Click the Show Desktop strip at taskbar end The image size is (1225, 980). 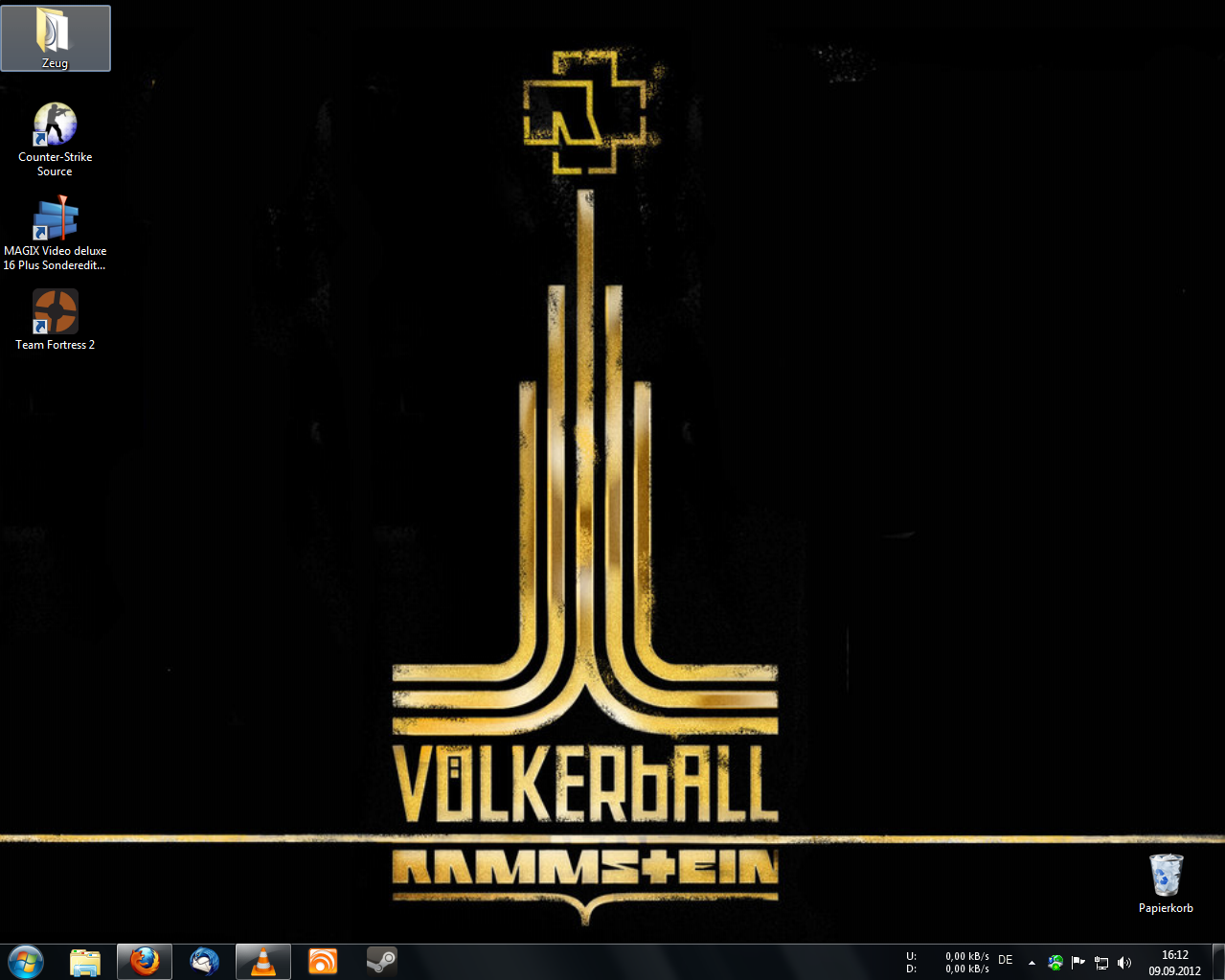click(1218, 962)
